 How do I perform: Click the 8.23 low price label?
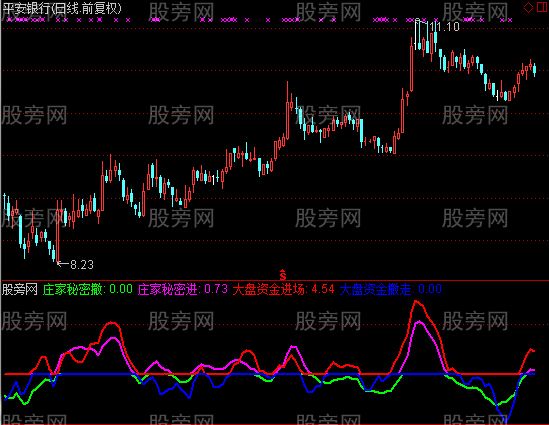tap(82, 264)
